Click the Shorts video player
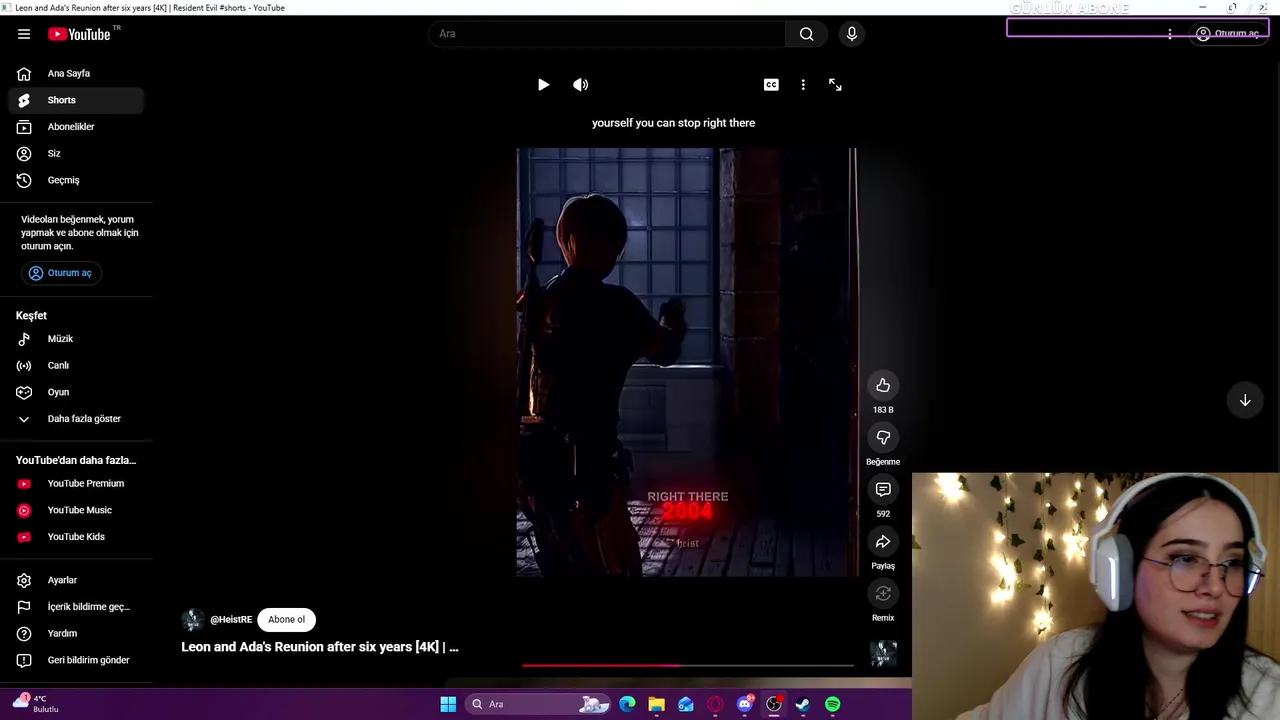This screenshot has height=720, width=1280. 687,362
